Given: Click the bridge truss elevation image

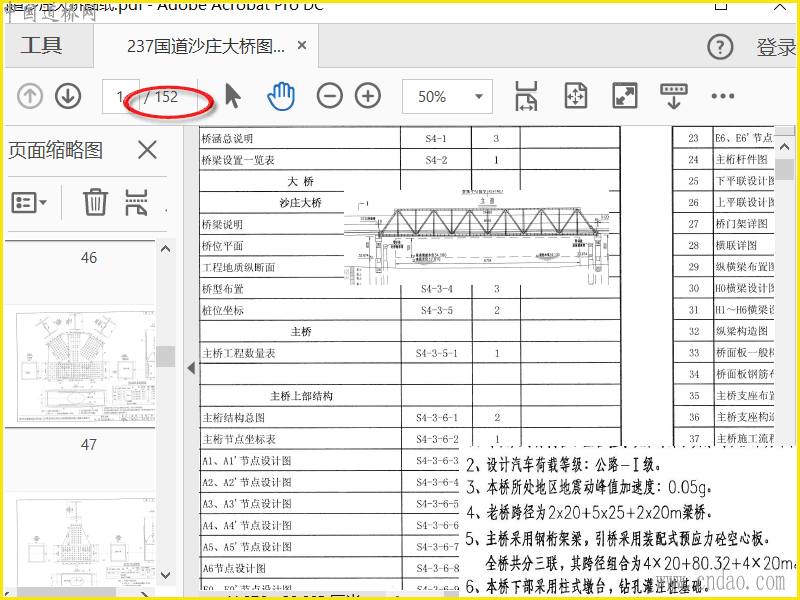Looking at the screenshot, I should point(477,237).
